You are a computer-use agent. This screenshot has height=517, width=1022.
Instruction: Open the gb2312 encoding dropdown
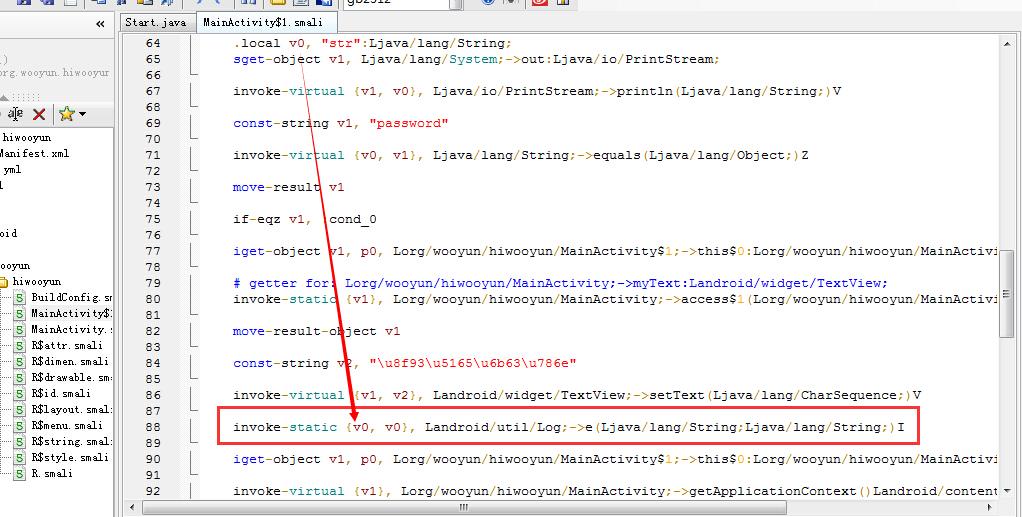point(455,3)
